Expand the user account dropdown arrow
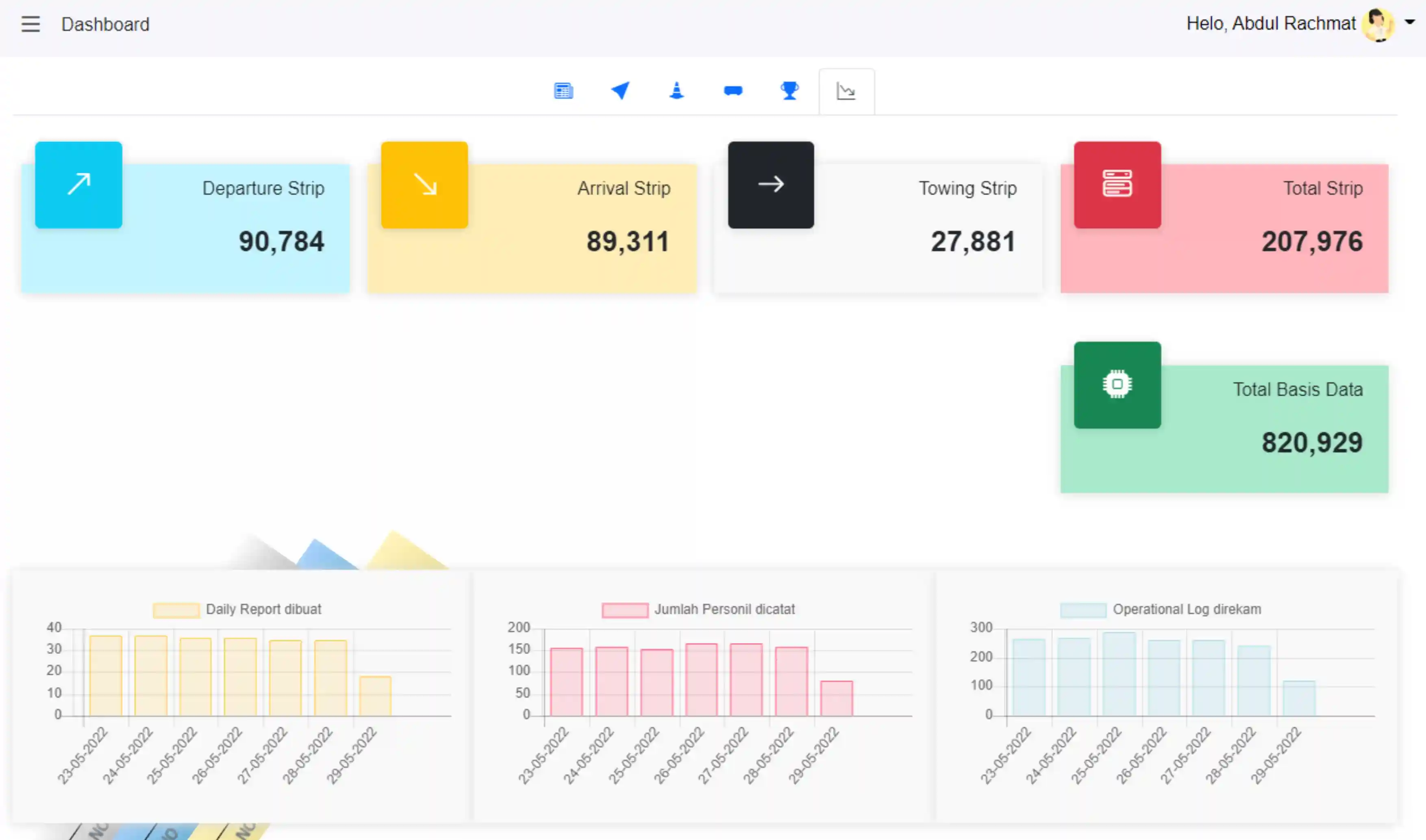Screen dimensions: 1426x840 point(1410,22)
